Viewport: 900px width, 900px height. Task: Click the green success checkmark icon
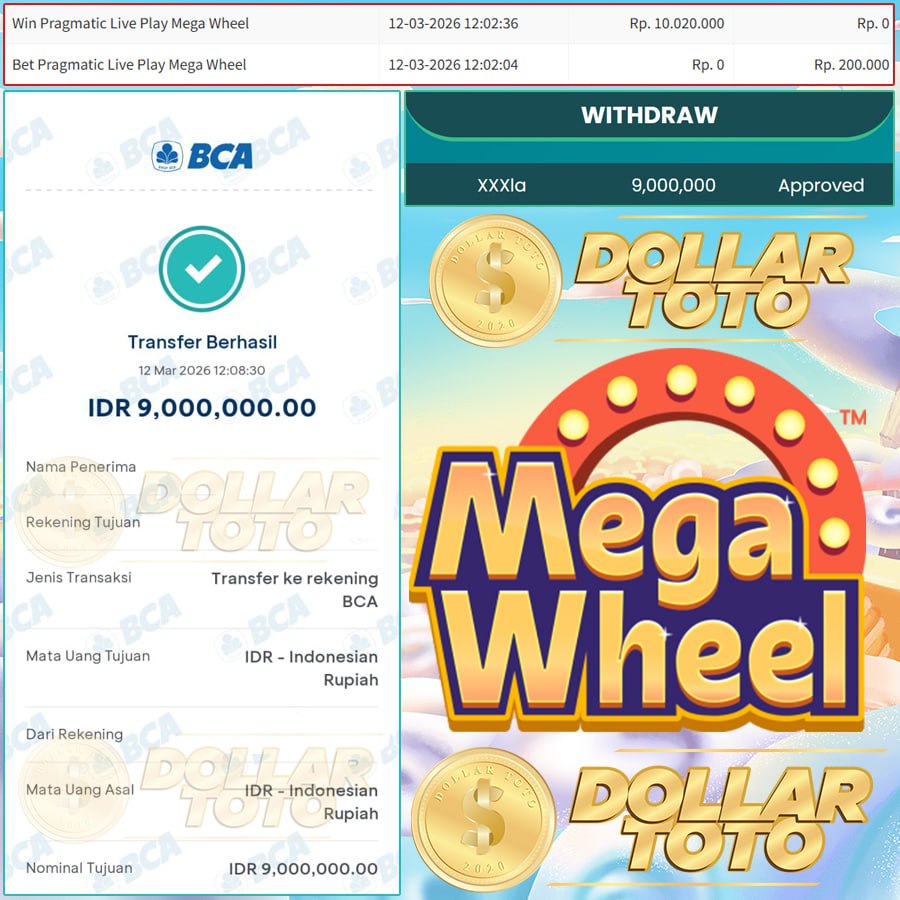point(202,269)
